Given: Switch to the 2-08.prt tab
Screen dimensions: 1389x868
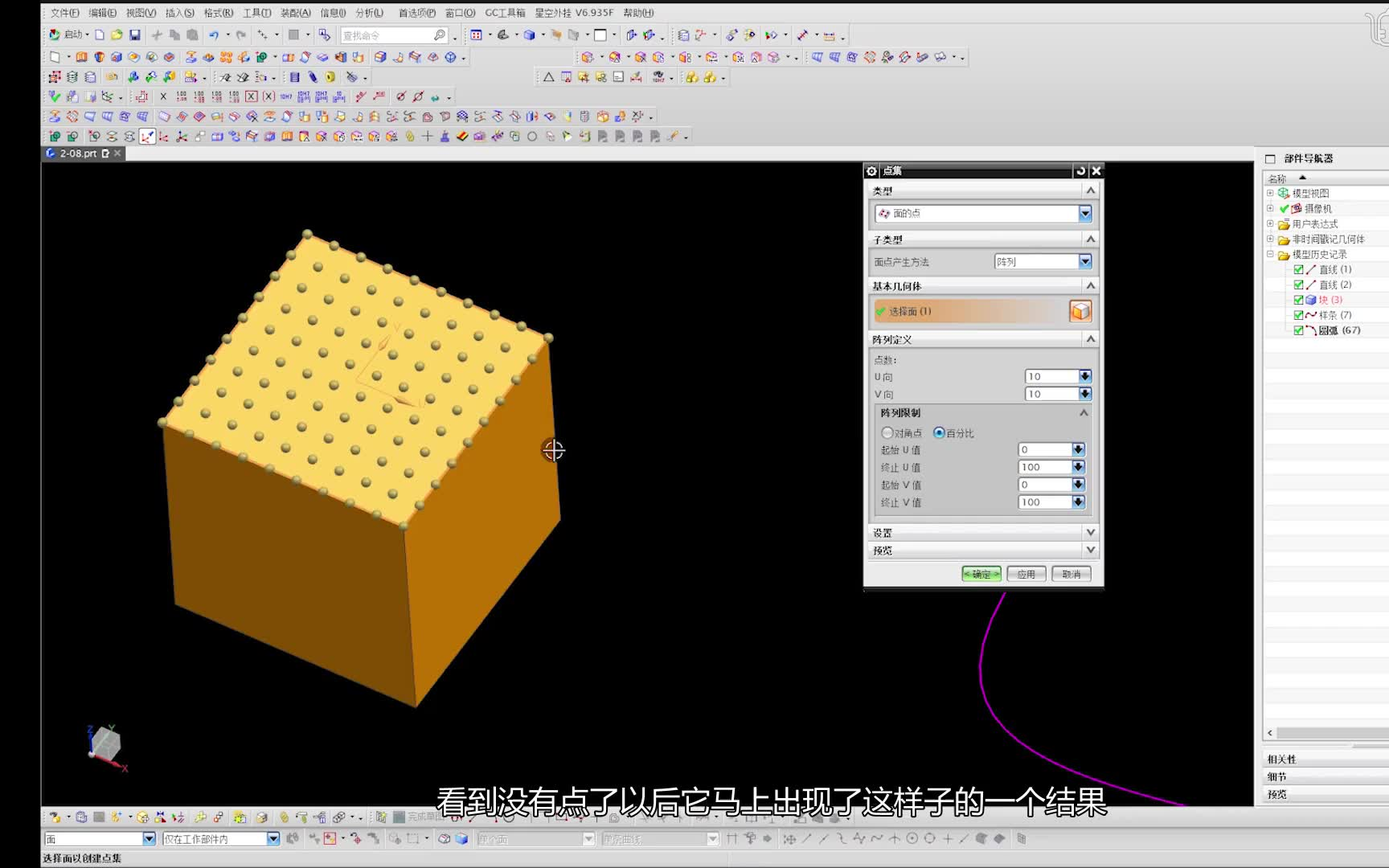Looking at the screenshot, I should pyautogui.click(x=78, y=154).
